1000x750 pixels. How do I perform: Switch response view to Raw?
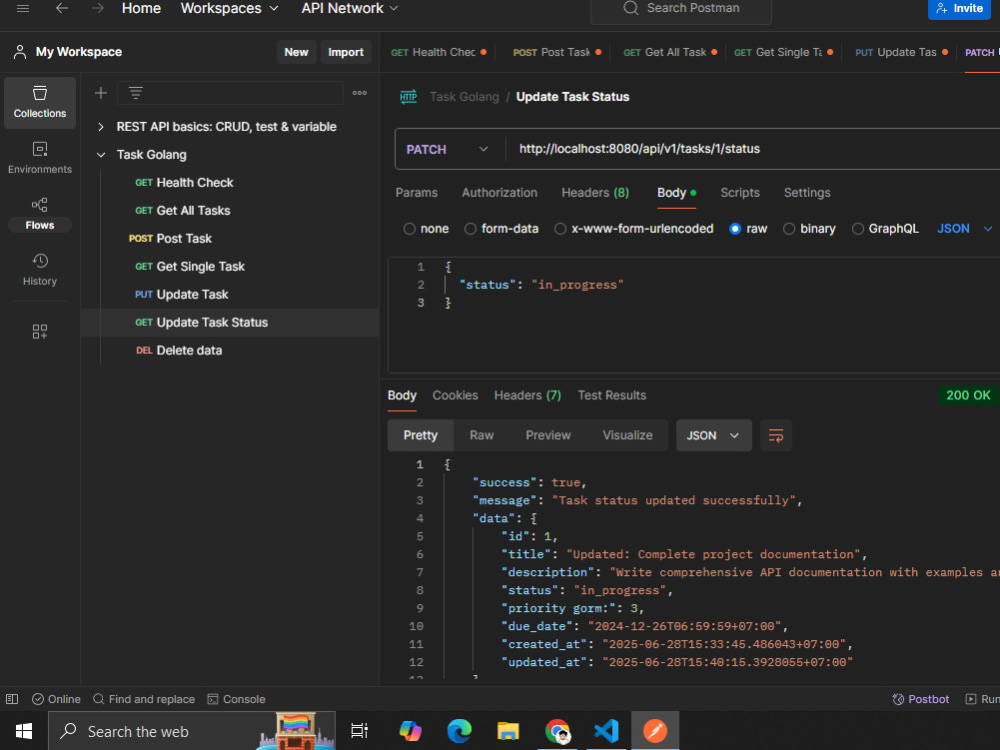point(482,436)
